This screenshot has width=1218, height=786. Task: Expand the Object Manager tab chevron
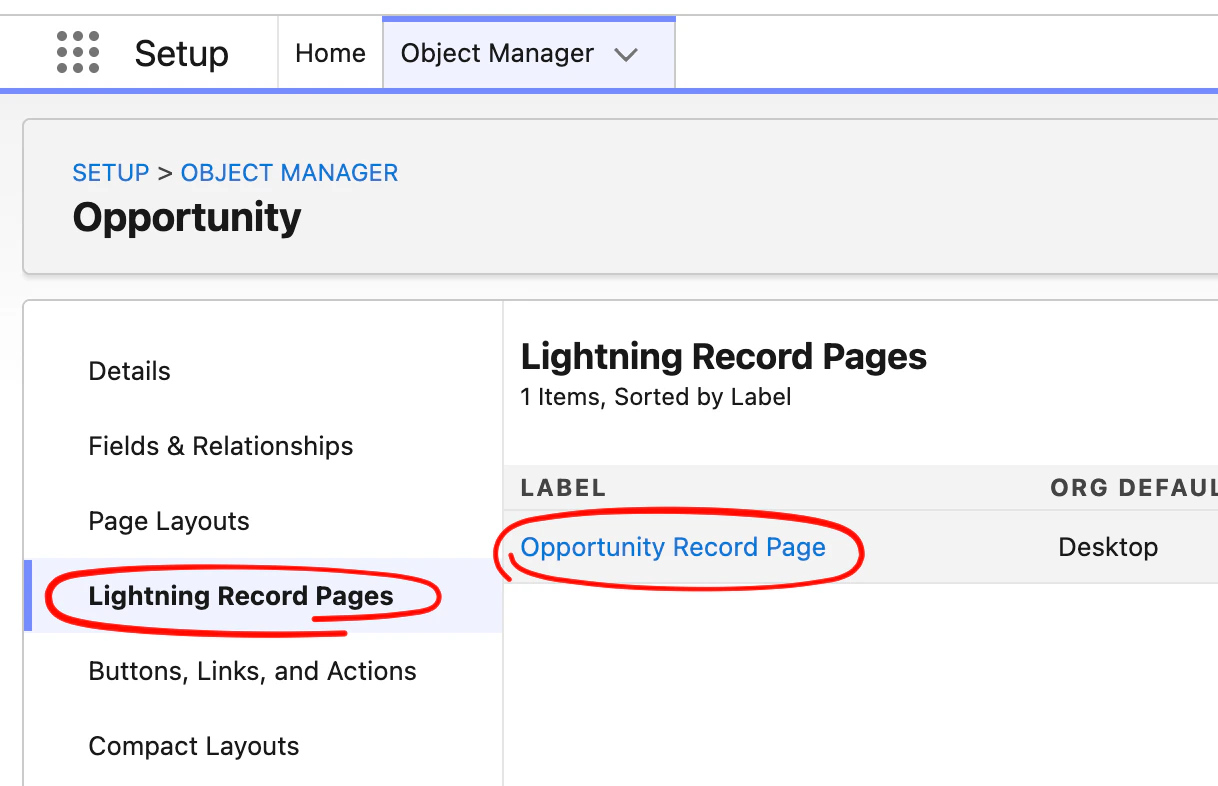click(626, 55)
